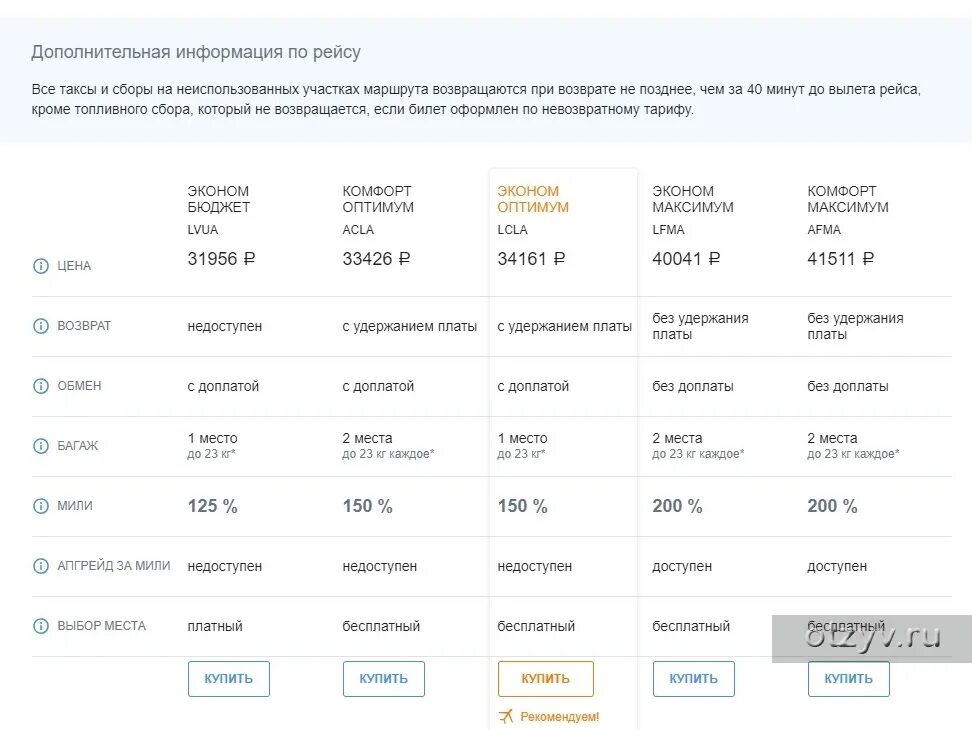Open info icon for АПГРЕЙД ЗА МИЛИ
The width and height of the screenshot is (972, 730).
(x=40, y=566)
